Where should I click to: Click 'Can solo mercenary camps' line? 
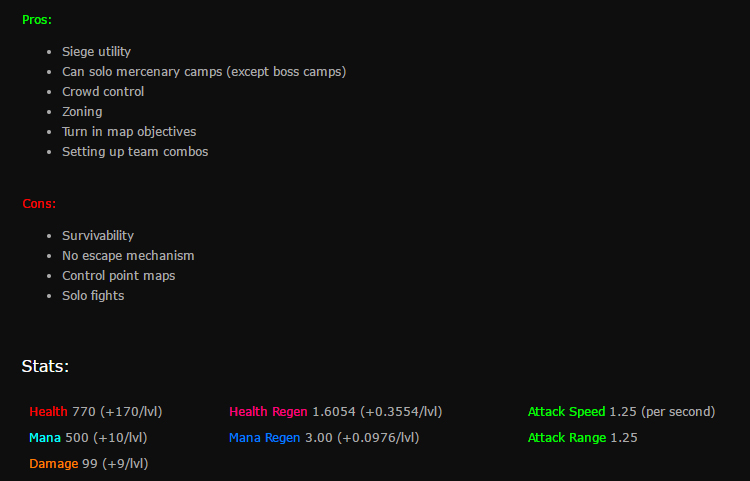[204, 72]
